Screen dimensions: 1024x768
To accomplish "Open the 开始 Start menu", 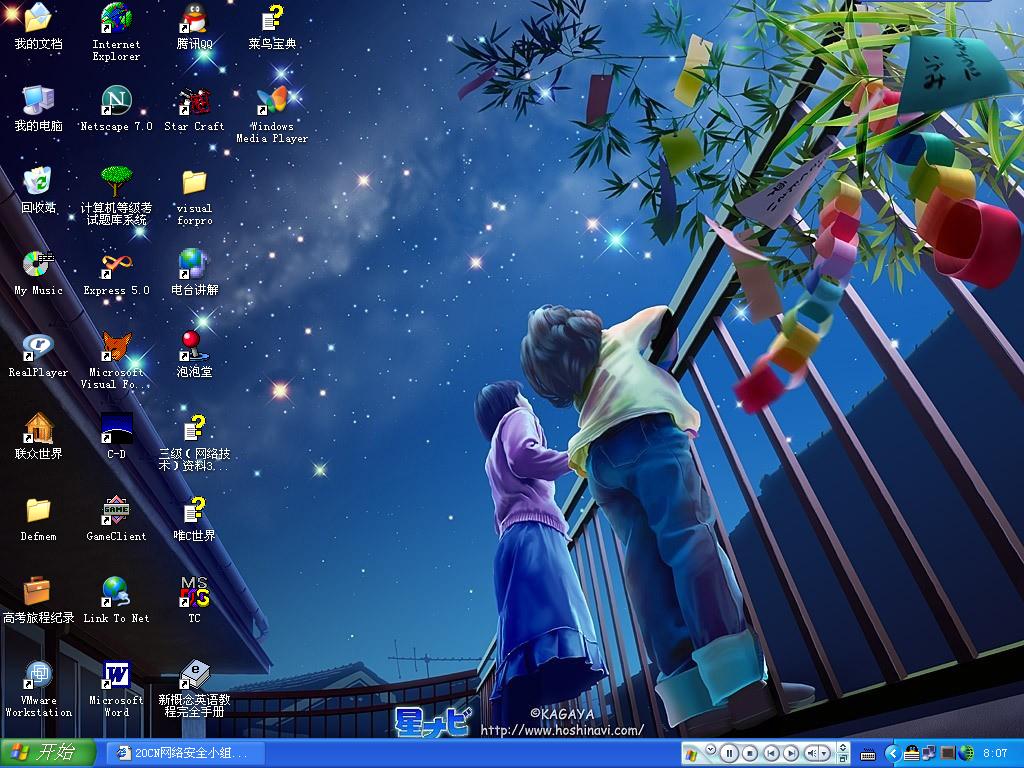I will pos(48,753).
